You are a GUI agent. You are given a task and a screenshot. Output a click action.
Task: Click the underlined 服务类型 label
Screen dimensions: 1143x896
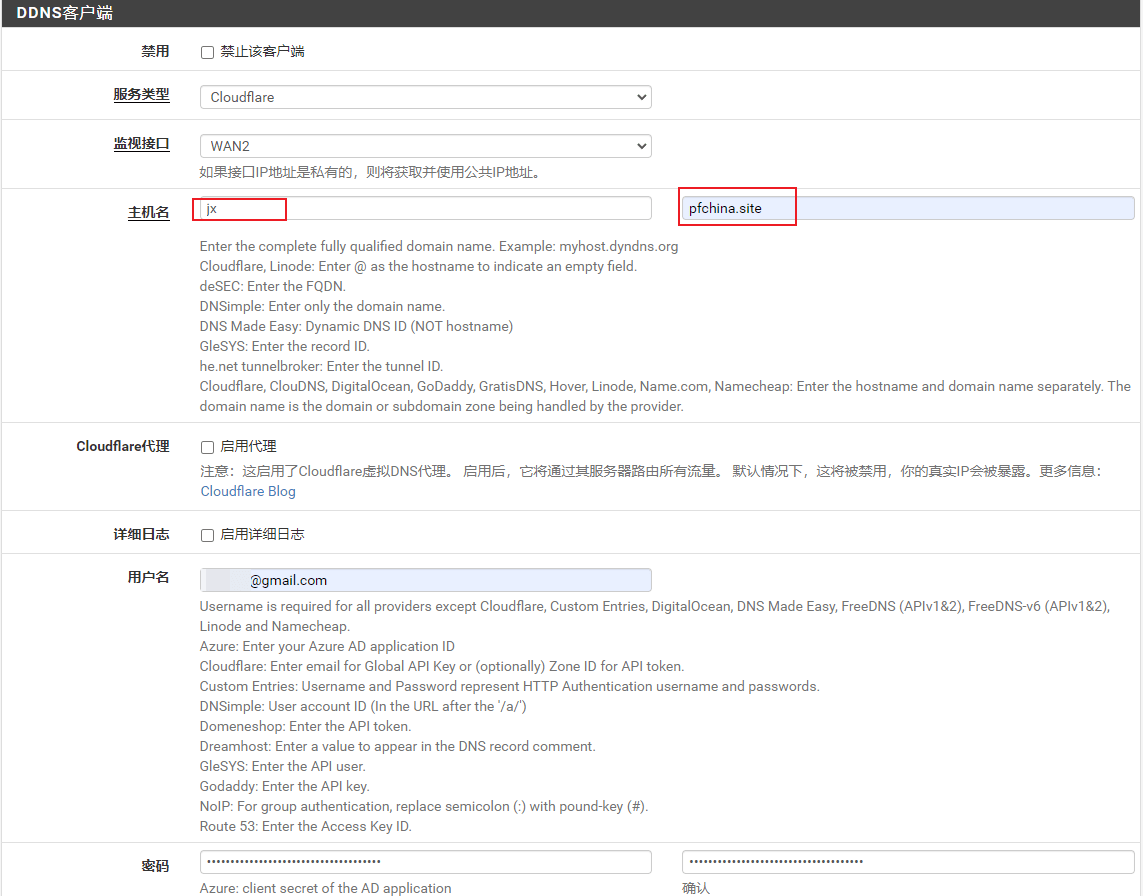coord(141,95)
